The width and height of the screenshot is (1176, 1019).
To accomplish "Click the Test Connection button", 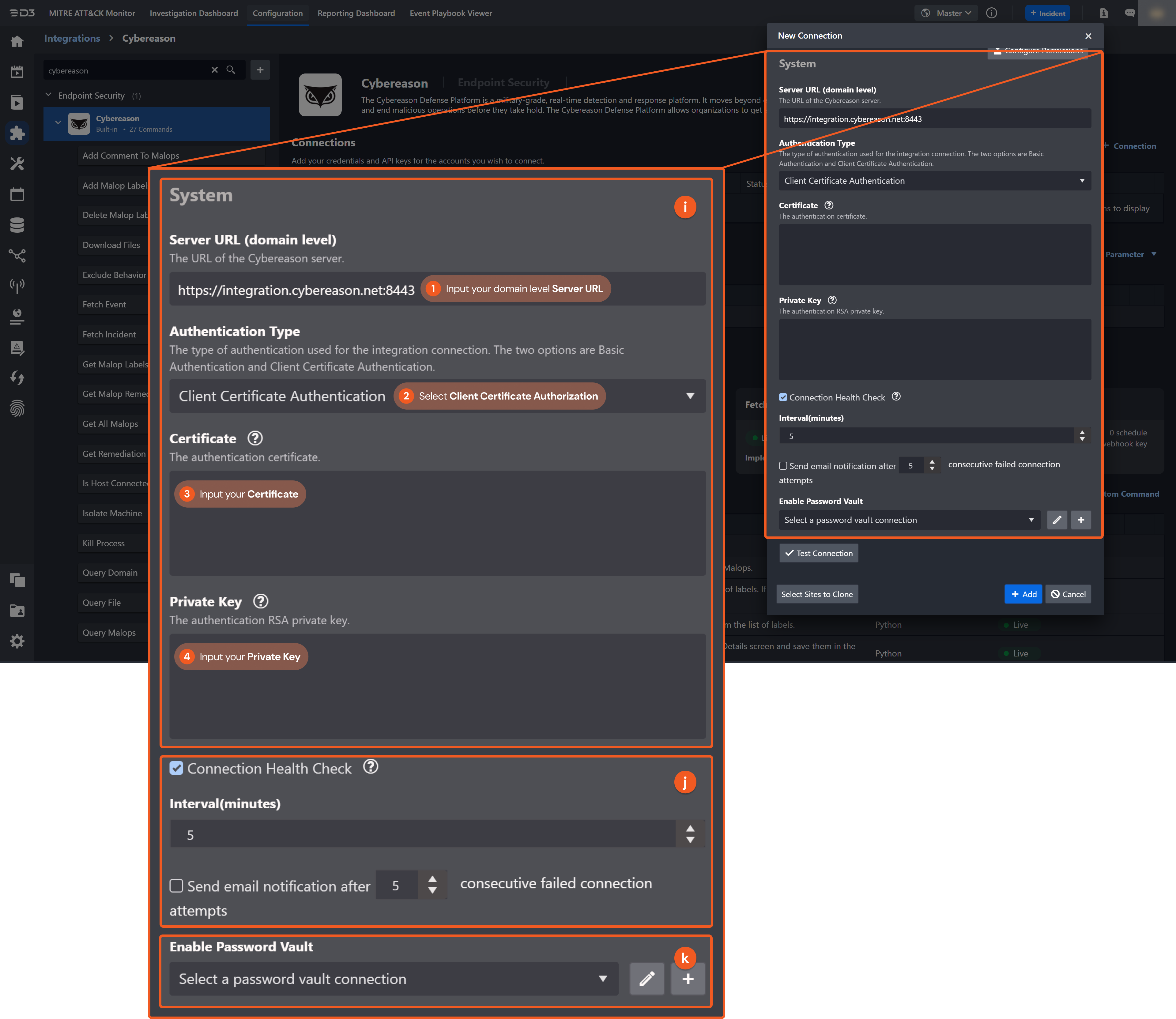I will (x=818, y=553).
